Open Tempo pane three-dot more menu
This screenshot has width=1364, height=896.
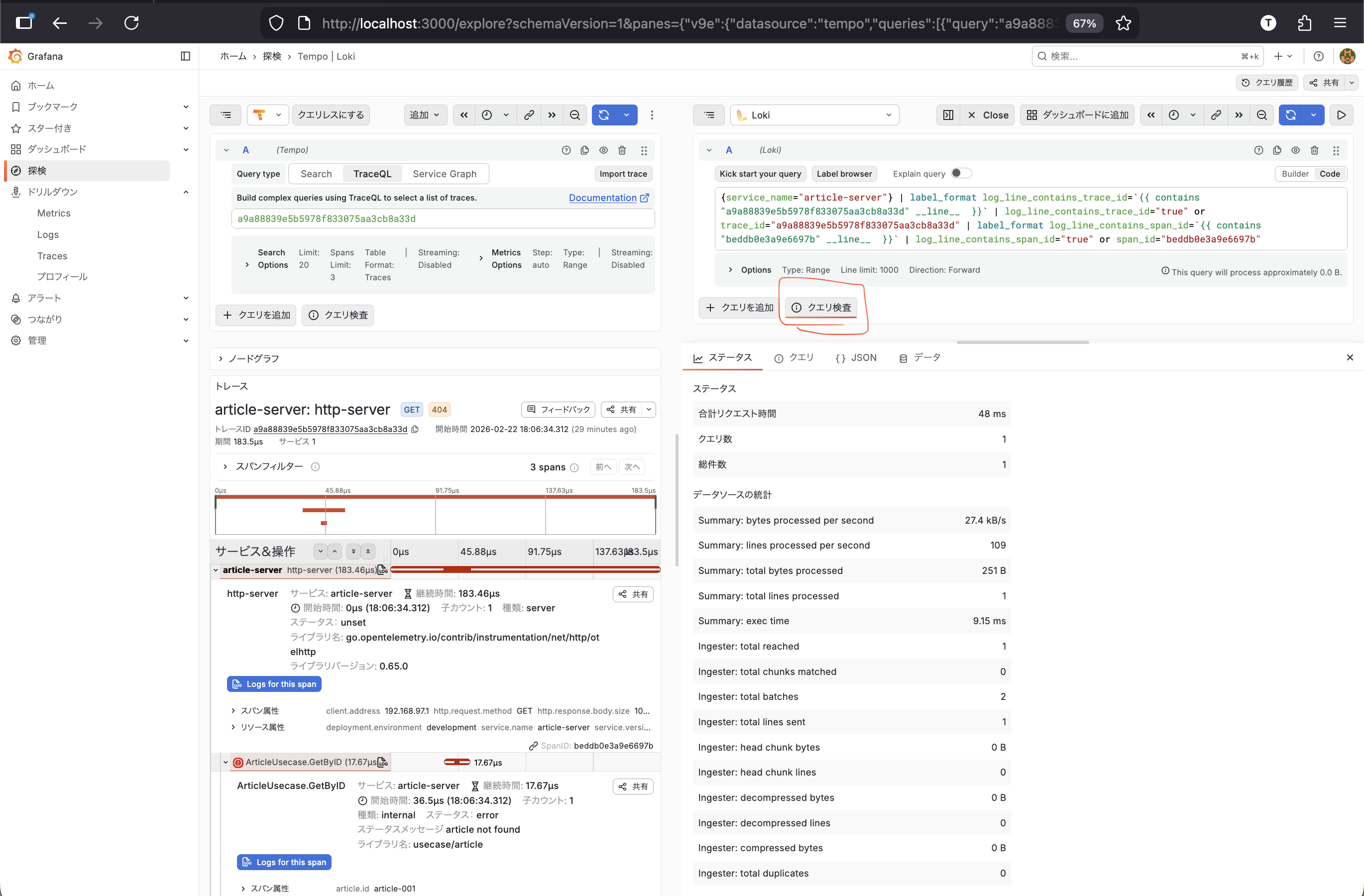[652, 115]
